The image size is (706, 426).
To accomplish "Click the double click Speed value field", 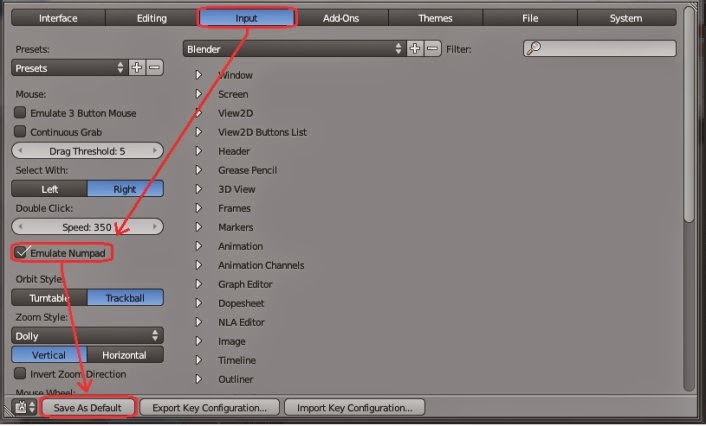I will click(87, 227).
